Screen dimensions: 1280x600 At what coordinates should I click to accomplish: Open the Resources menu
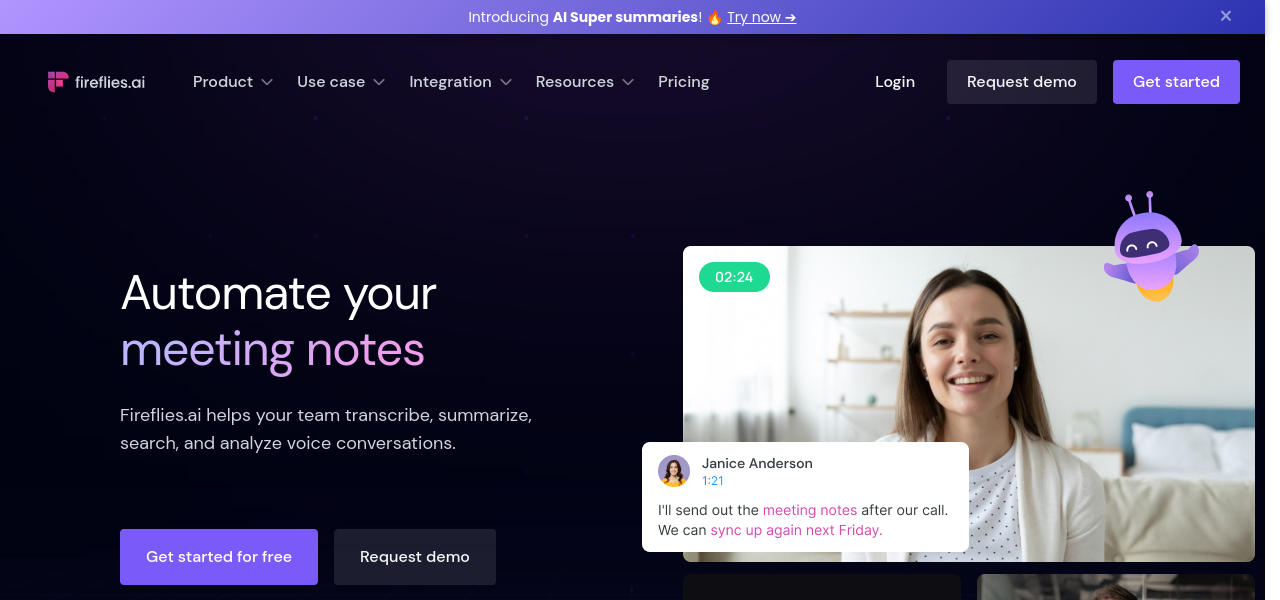coord(574,82)
